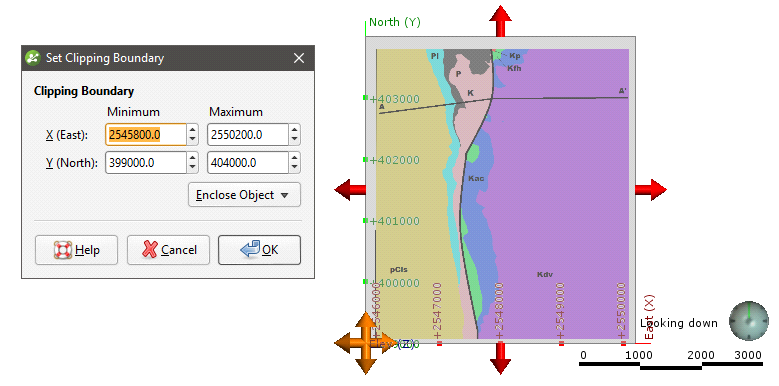Click the Help button
The height and width of the screenshot is (386, 779).
click(x=77, y=250)
